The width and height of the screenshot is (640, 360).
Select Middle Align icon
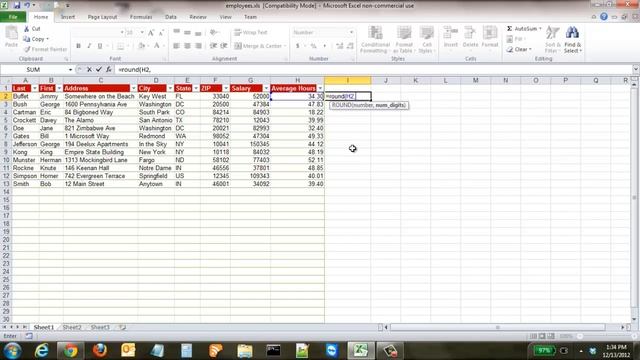pyautogui.click(x=187, y=33)
